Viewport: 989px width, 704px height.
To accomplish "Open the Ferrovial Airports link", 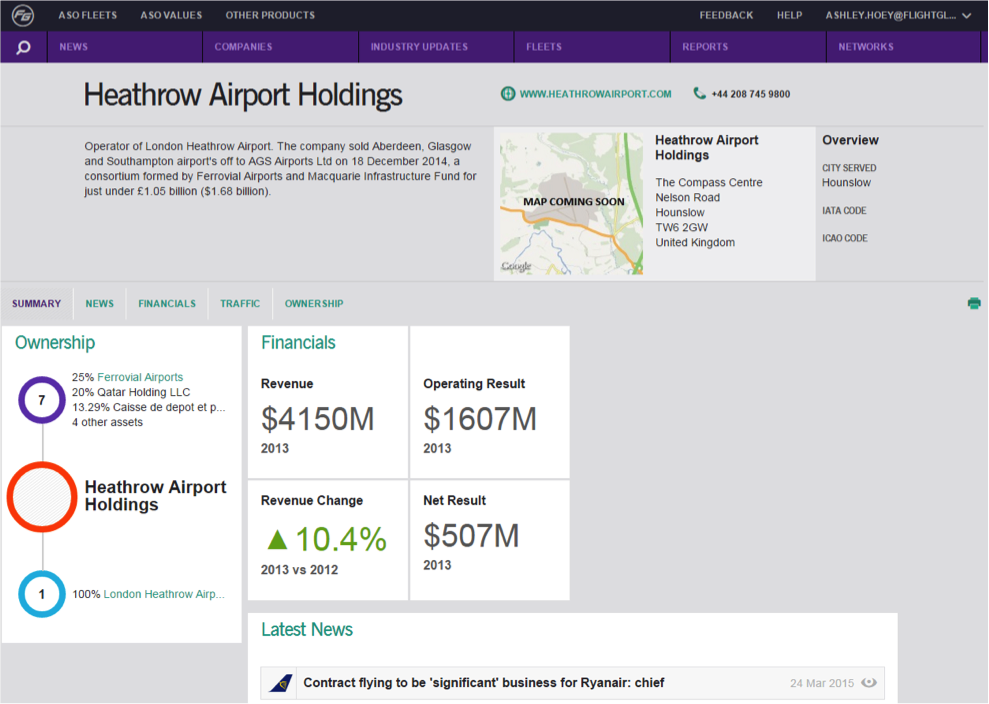I will pyautogui.click(x=140, y=378).
